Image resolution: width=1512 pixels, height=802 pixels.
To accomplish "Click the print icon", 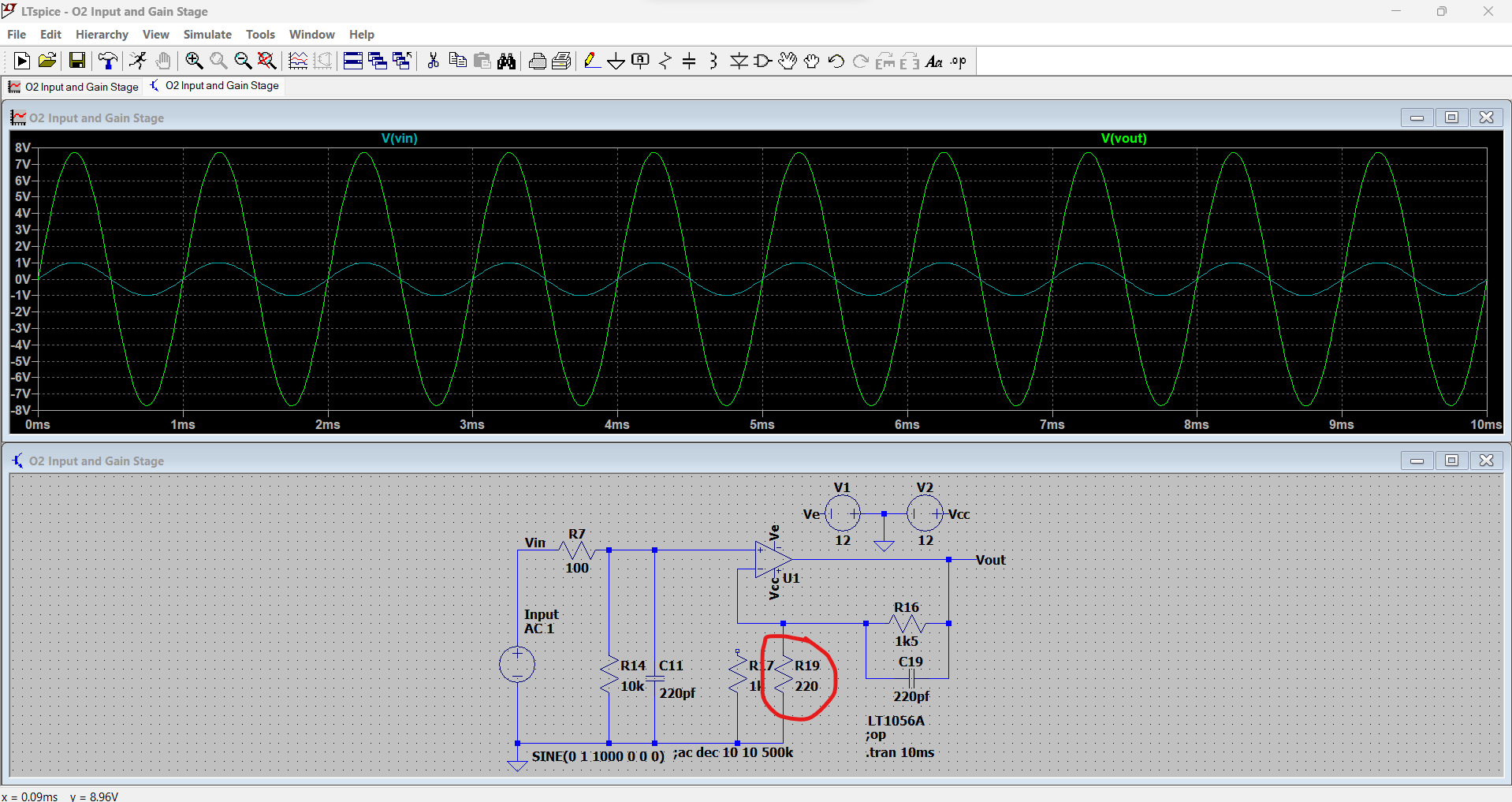I will pyautogui.click(x=538, y=61).
